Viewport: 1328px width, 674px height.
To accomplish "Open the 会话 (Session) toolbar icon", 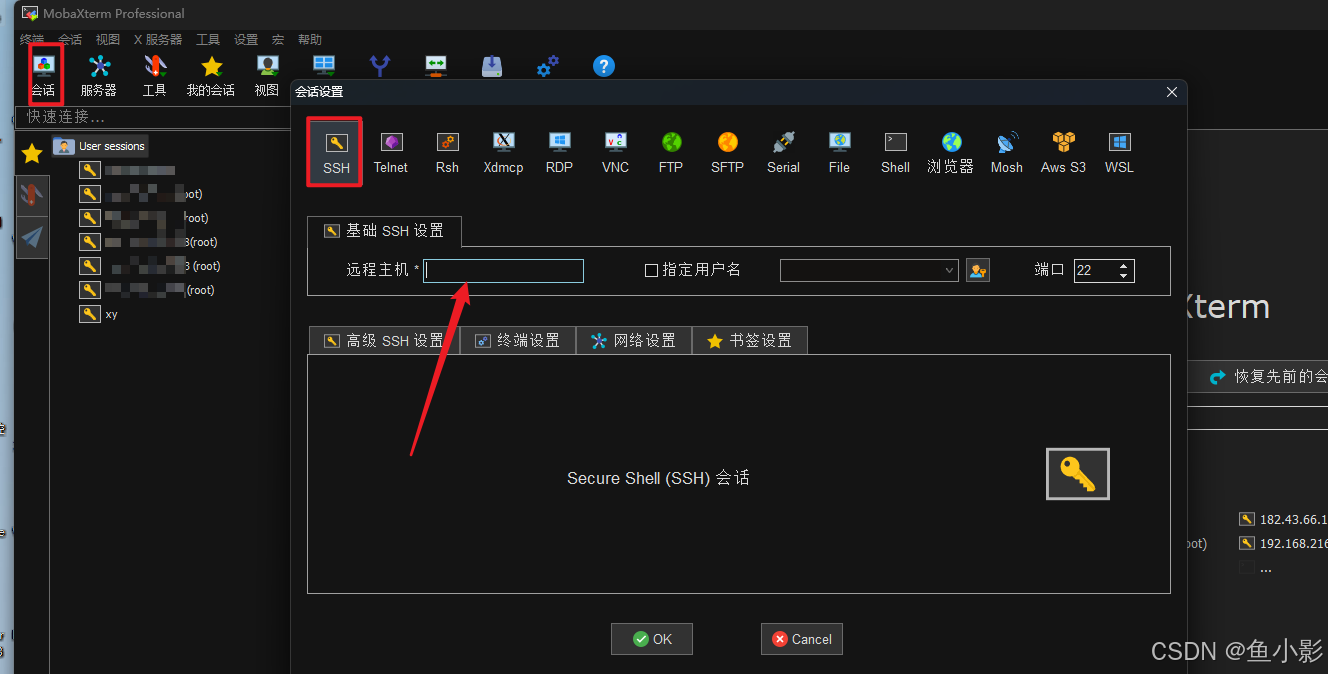I will (43, 76).
